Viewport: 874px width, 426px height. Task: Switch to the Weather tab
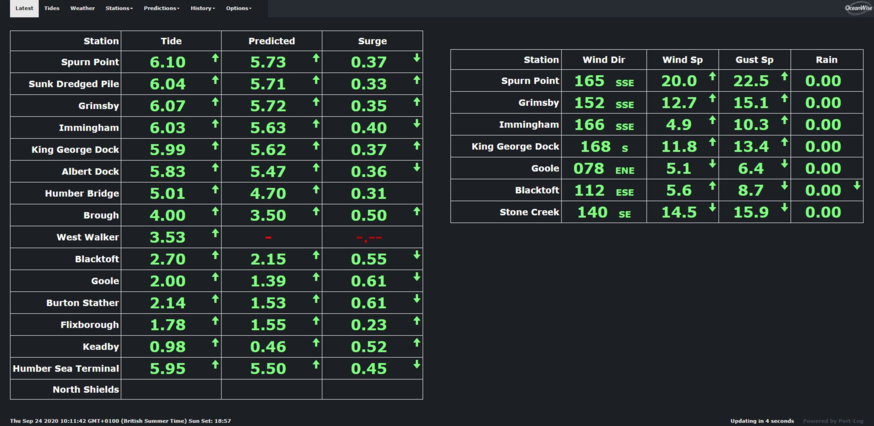coord(82,8)
